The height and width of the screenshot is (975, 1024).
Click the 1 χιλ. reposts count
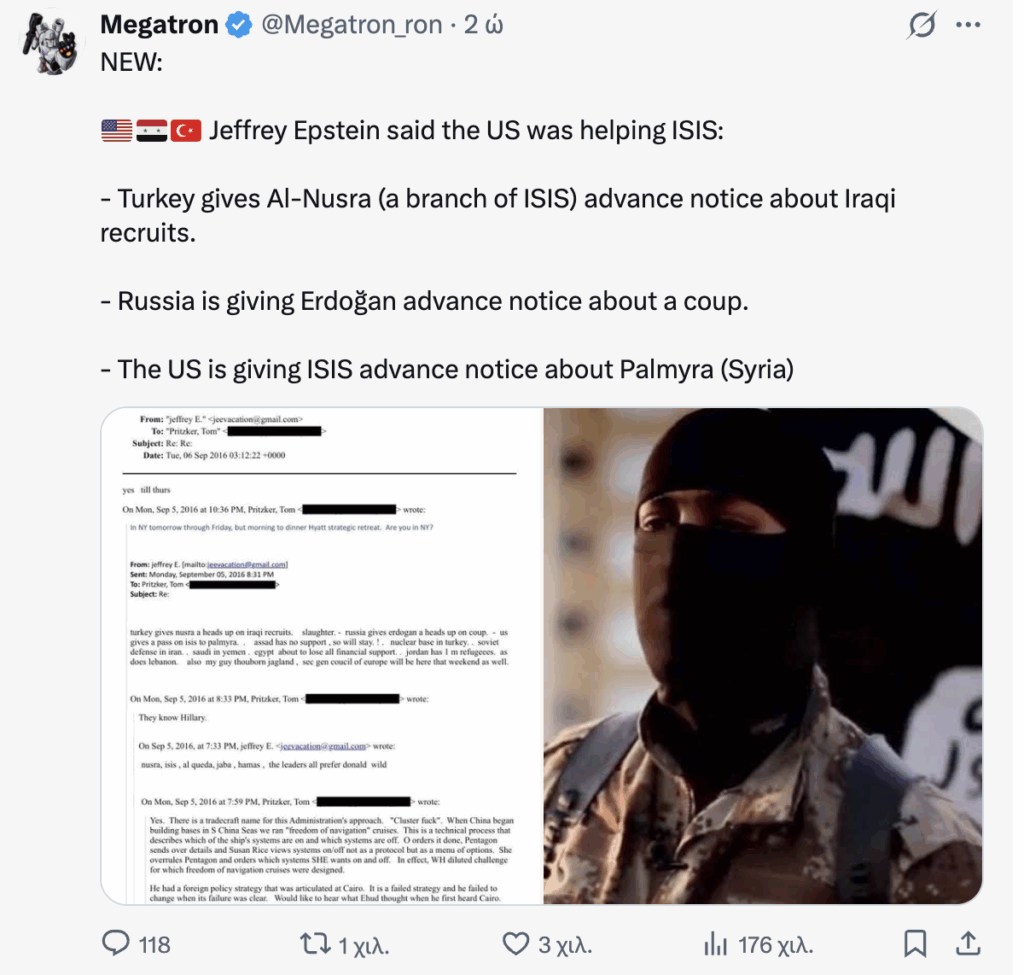click(x=364, y=945)
